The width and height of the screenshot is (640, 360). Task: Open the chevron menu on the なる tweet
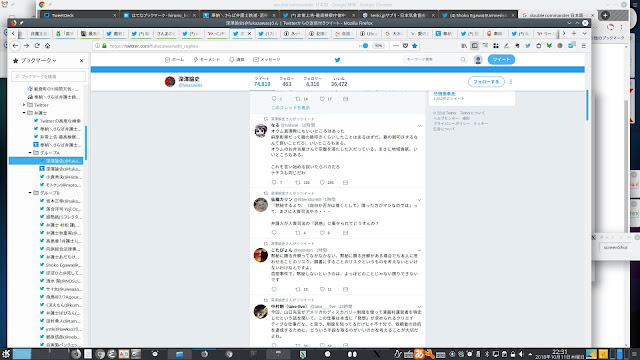click(419, 126)
